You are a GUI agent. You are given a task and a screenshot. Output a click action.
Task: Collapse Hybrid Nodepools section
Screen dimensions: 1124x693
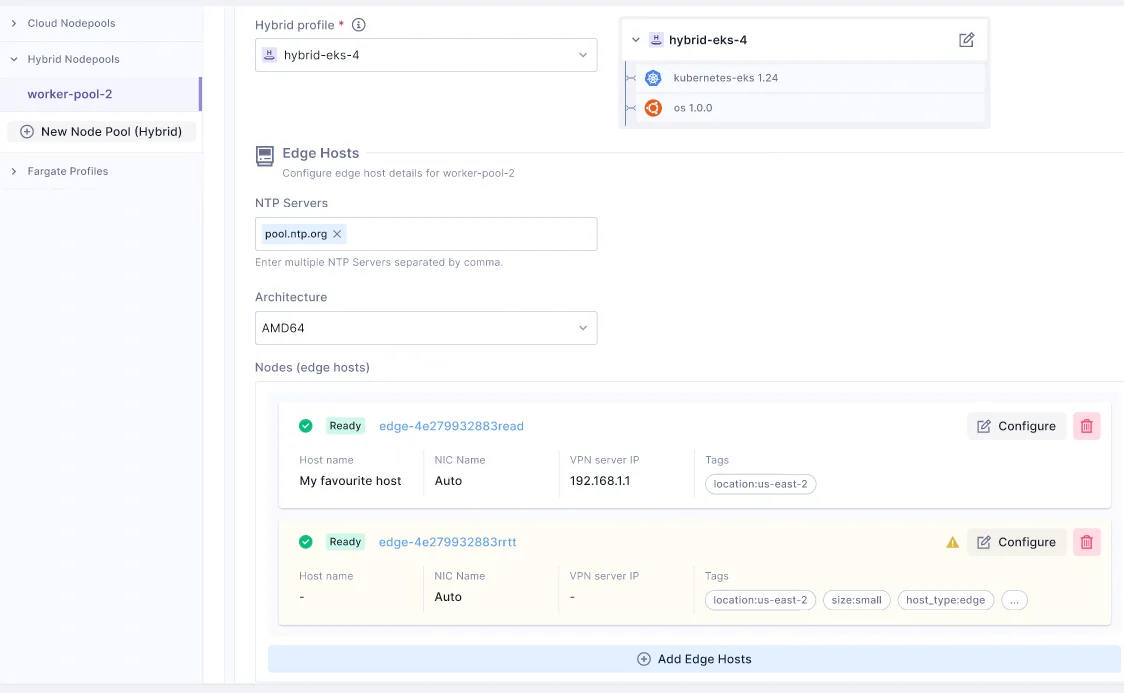(14, 59)
